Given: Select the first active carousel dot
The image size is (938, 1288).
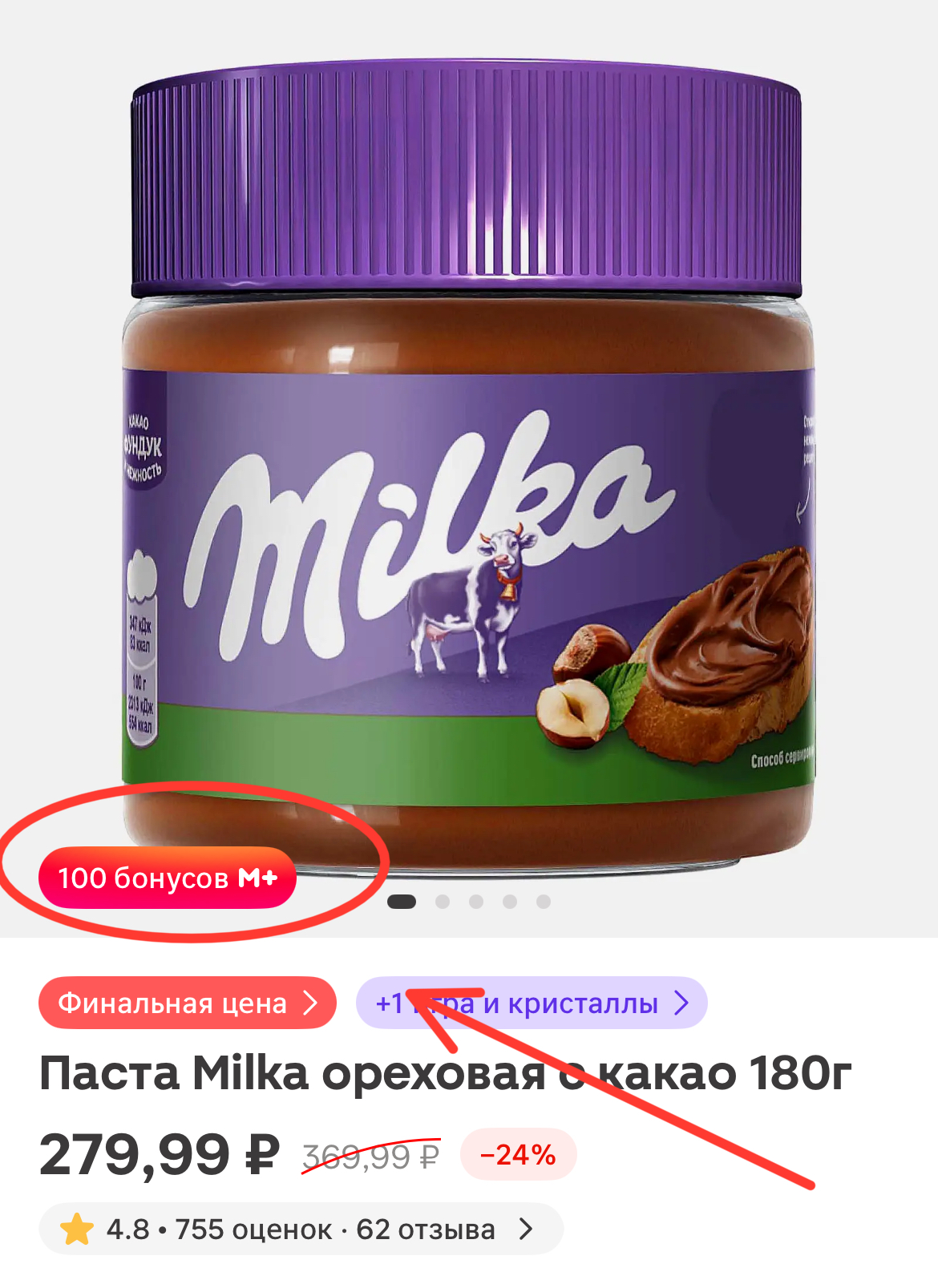Looking at the screenshot, I should coord(402,902).
